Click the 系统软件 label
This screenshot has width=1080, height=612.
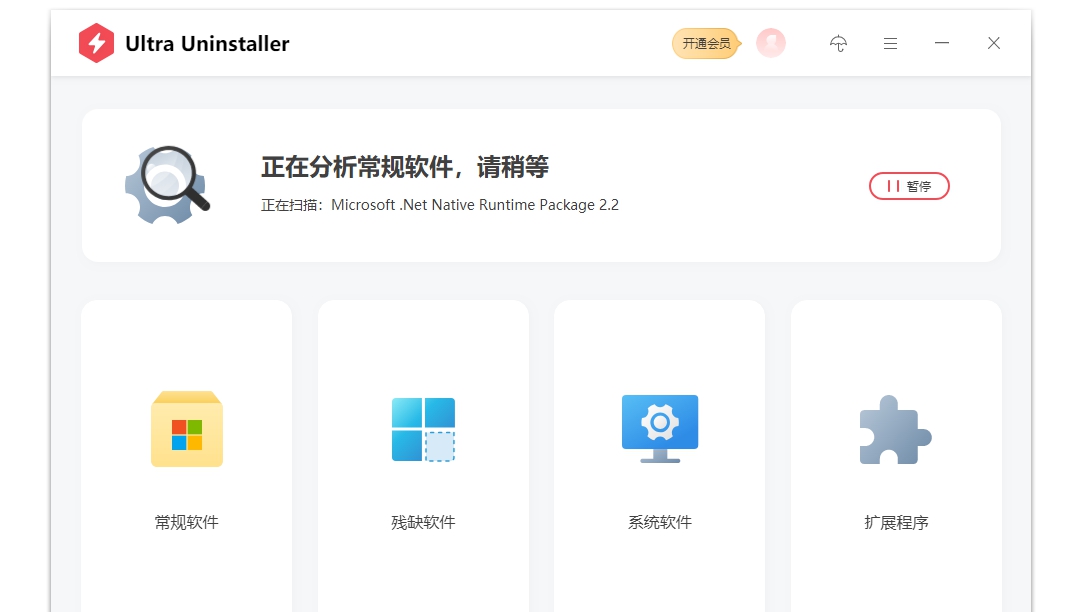click(x=660, y=523)
